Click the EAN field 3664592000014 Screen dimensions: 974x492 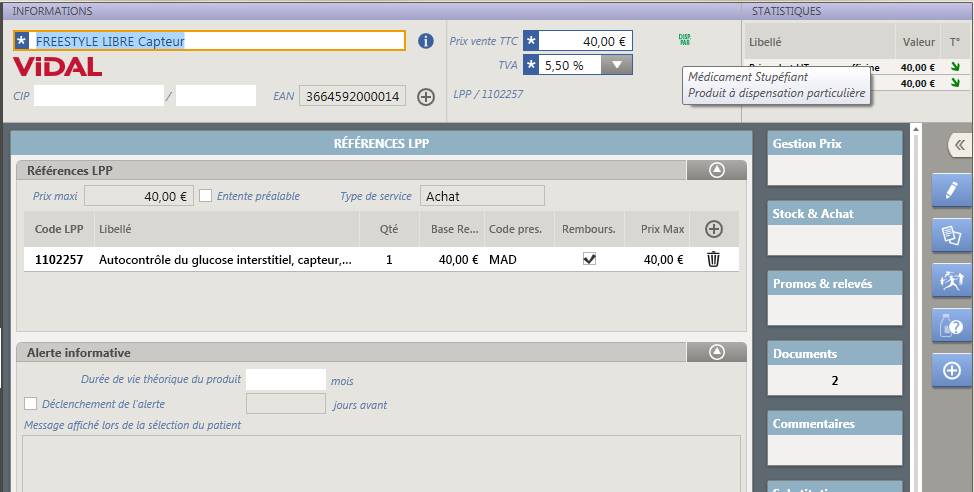pos(352,96)
